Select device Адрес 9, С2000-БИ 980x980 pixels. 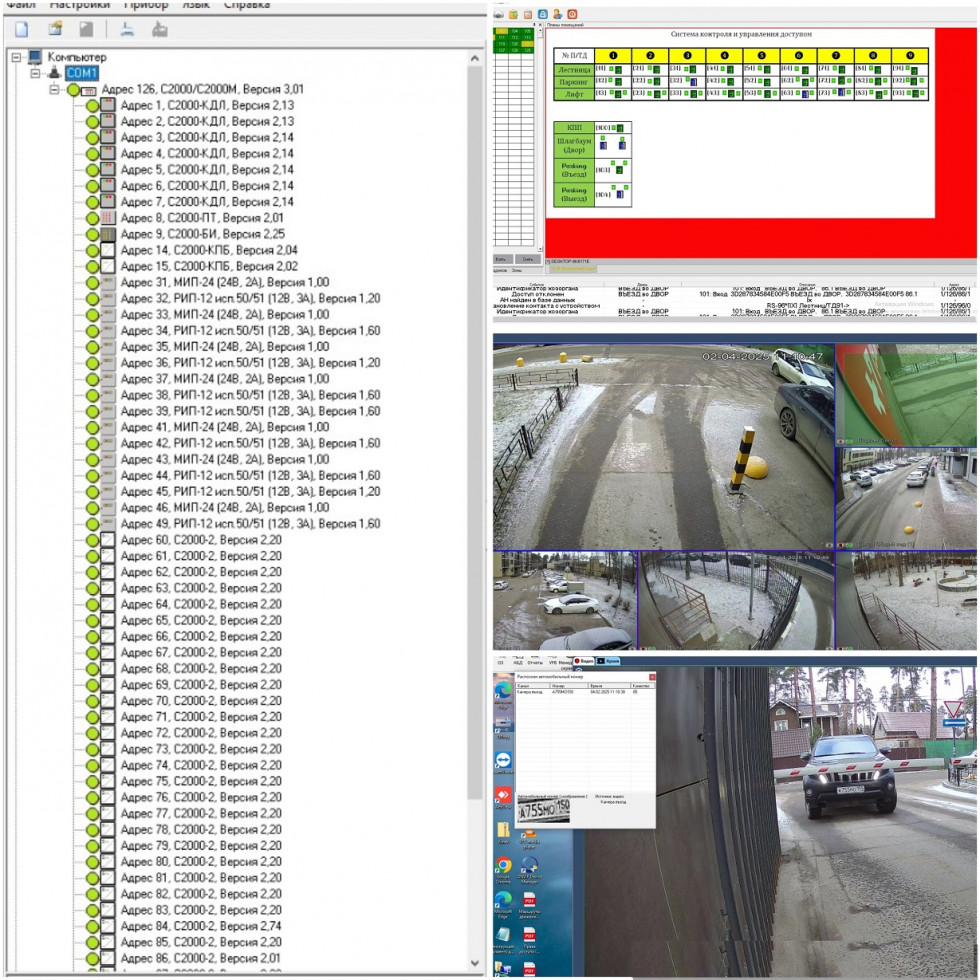click(201, 234)
